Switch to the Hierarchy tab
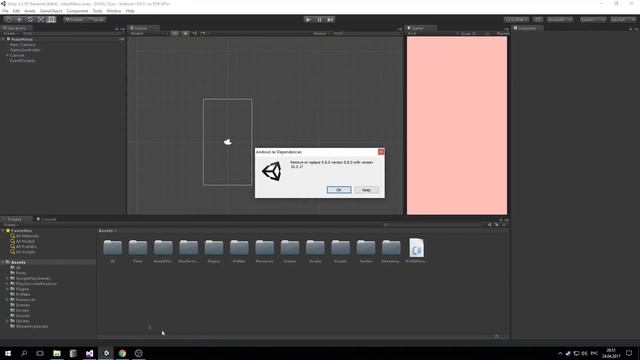This screenshot has width=640, height=360. [16, 28]
